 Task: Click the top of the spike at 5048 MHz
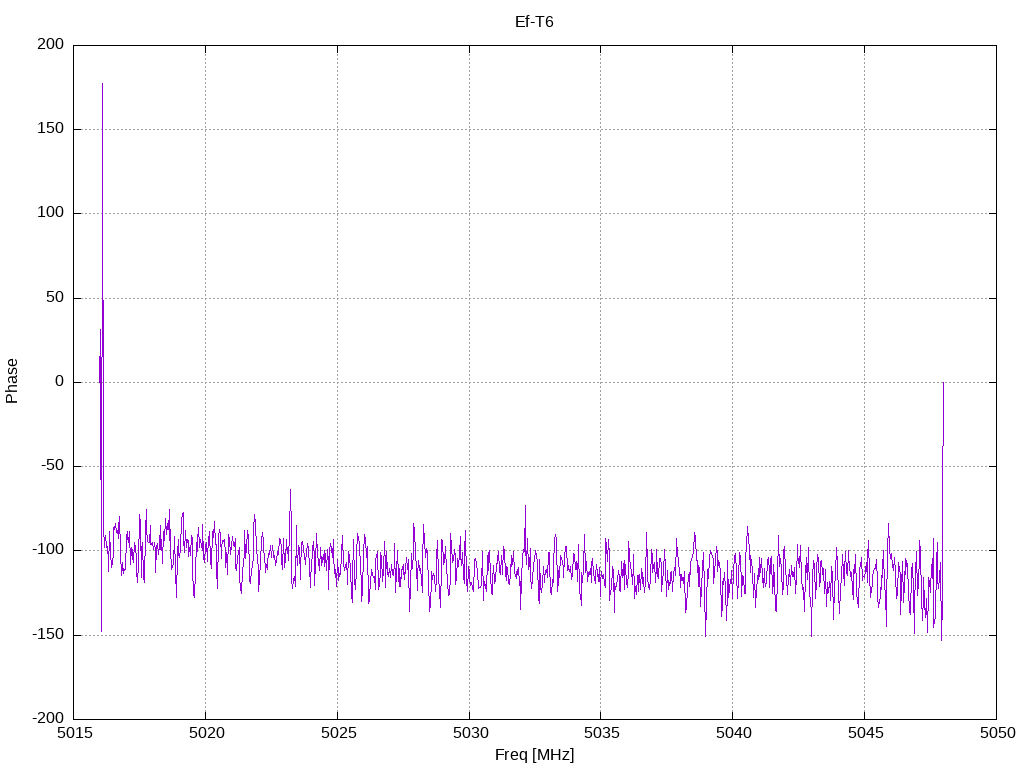coord(943,383)
